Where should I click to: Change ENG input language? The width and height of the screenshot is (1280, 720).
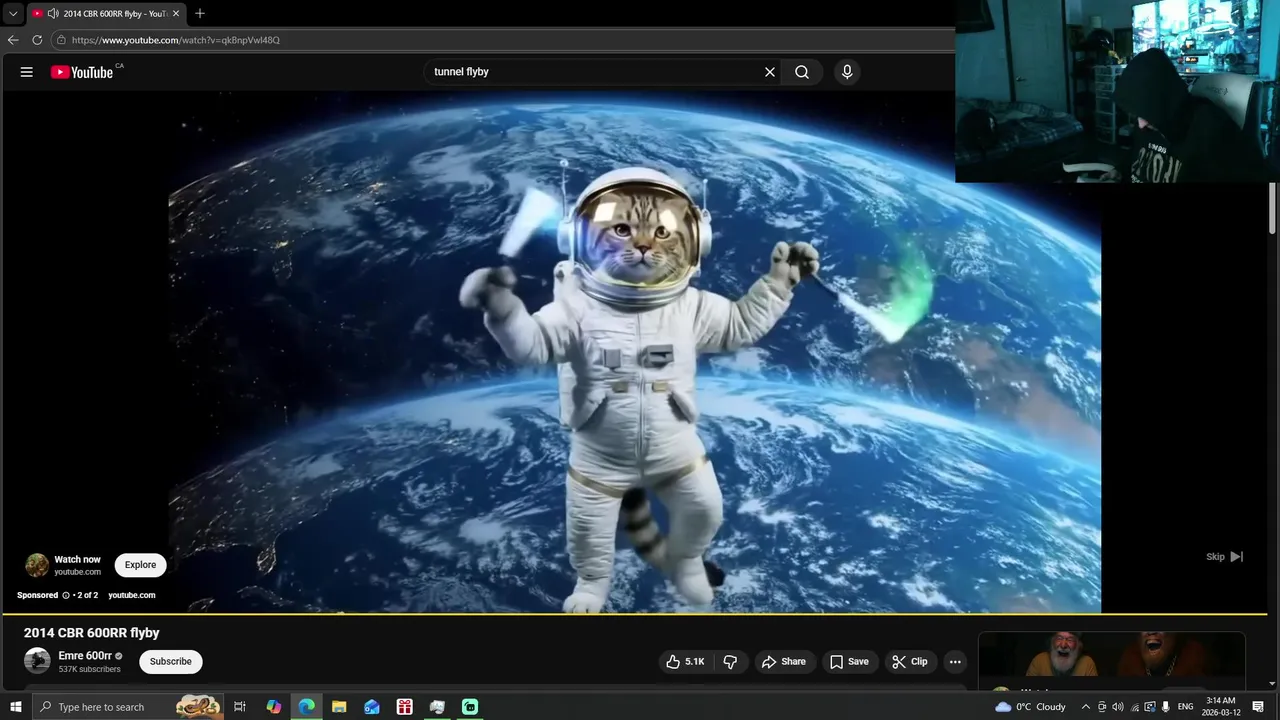1186,707
